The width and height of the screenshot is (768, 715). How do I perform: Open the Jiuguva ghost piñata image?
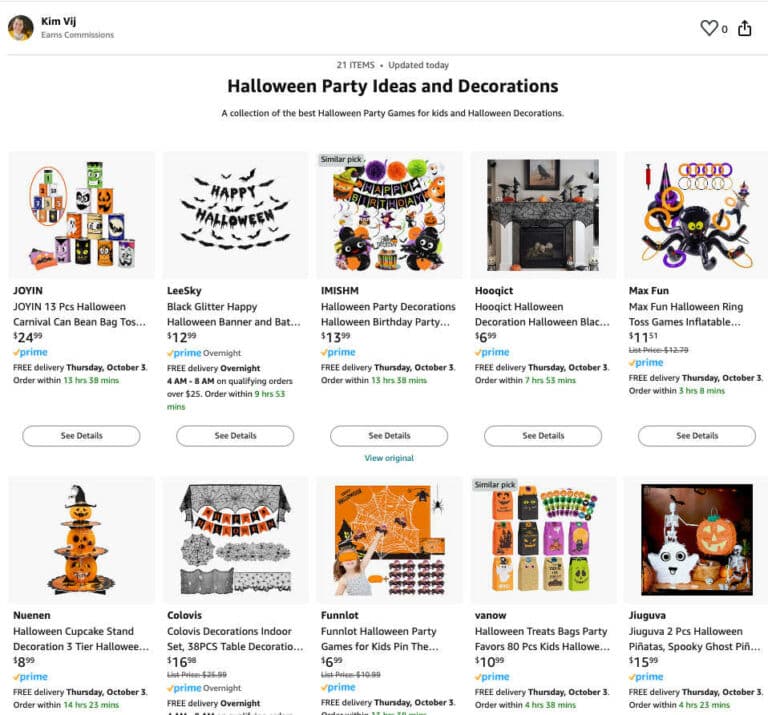click(x=697, y=540)
